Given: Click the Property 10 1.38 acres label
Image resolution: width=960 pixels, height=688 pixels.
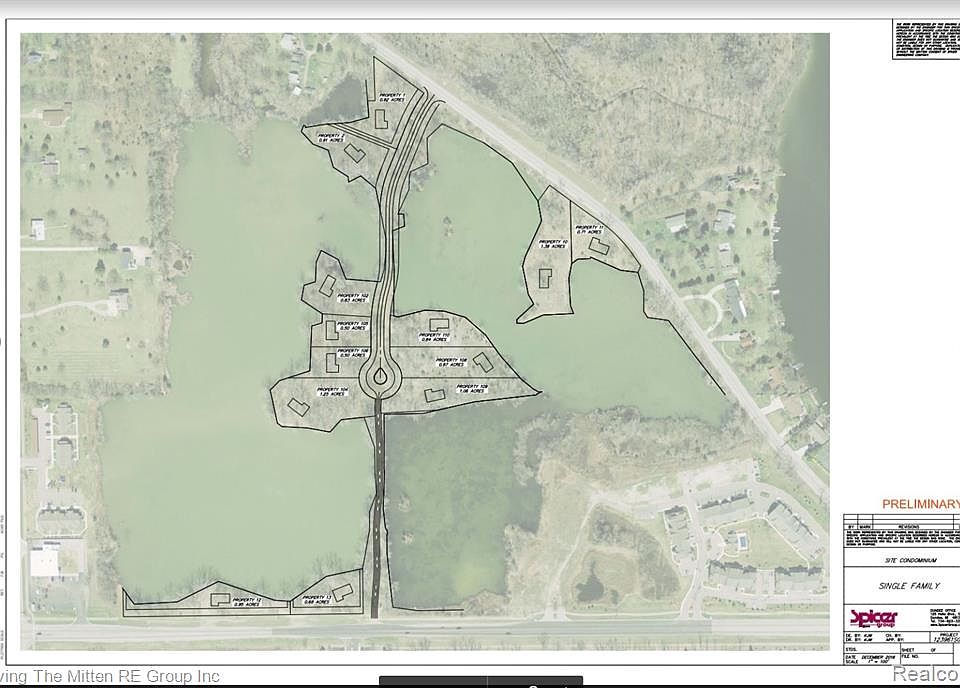Looking at the screenshot, I should (x=551, y=244).
